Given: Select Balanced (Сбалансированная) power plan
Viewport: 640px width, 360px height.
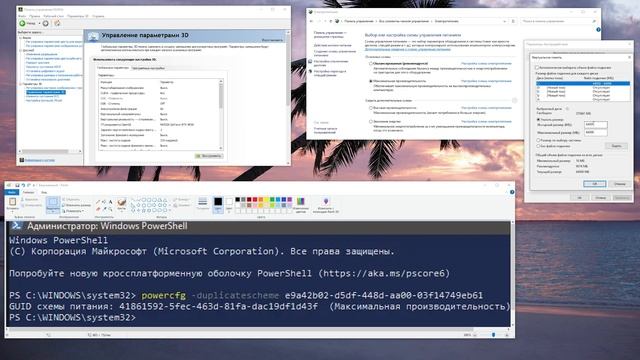Looking at the screenshot, I should tap(371, 64).
